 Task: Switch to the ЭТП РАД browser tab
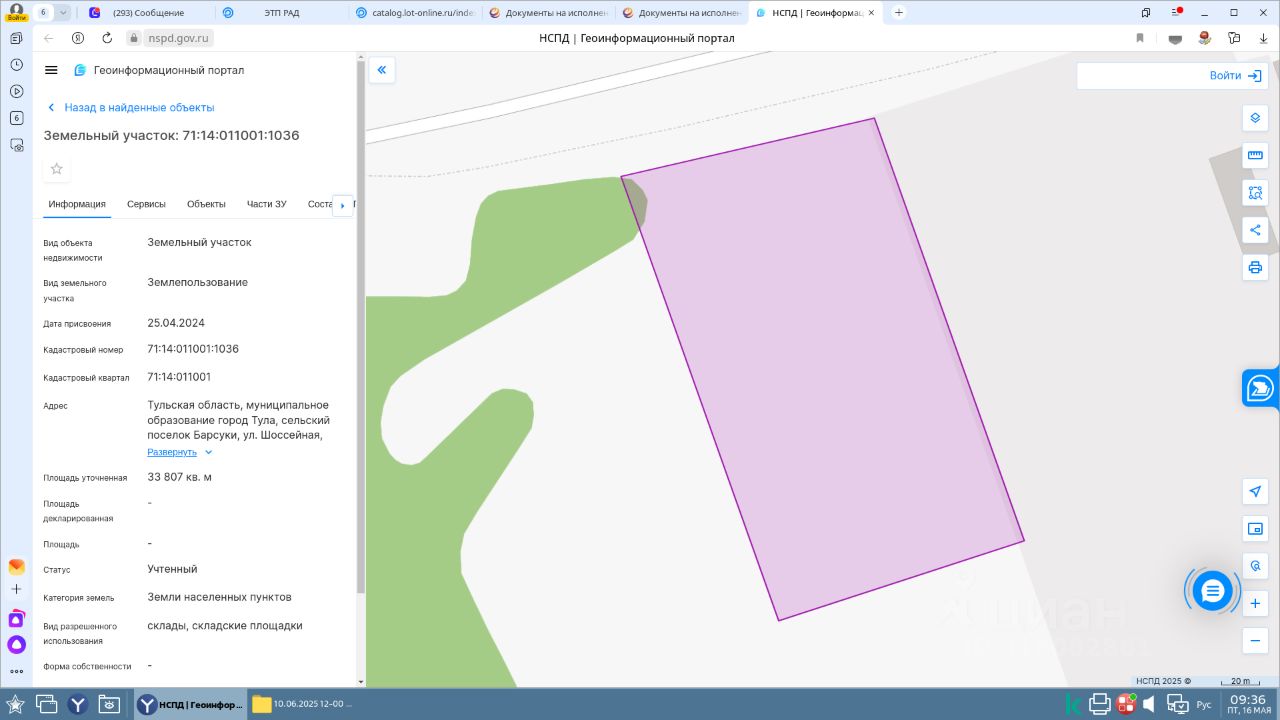click(x=280, y=12)
